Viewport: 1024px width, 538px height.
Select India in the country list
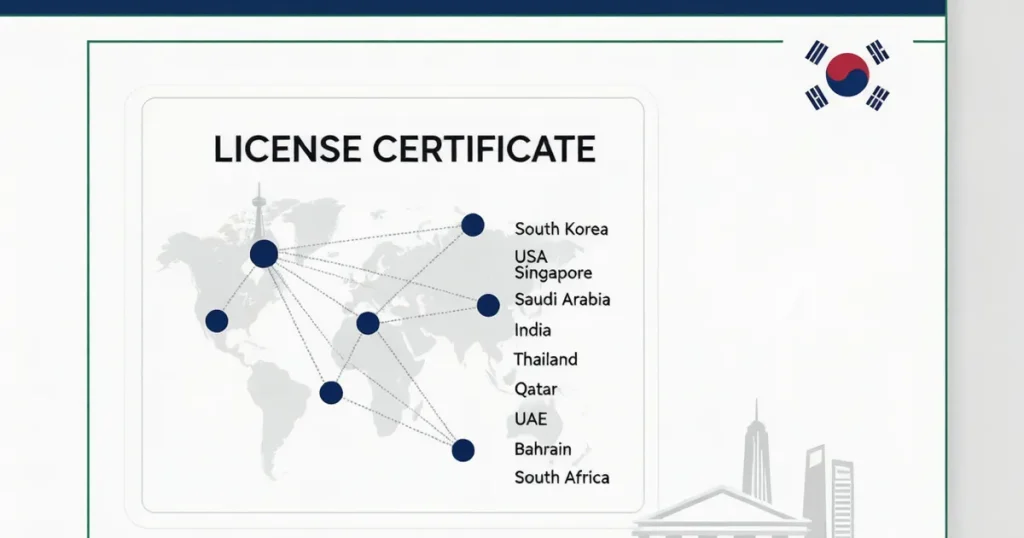pos(533,330)
